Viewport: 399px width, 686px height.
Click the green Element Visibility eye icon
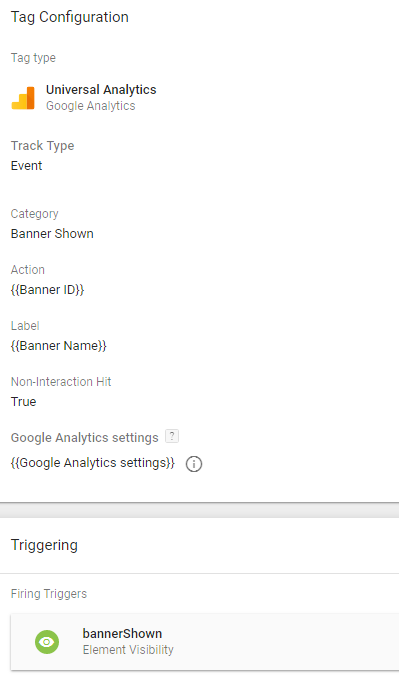coord(47,642)
